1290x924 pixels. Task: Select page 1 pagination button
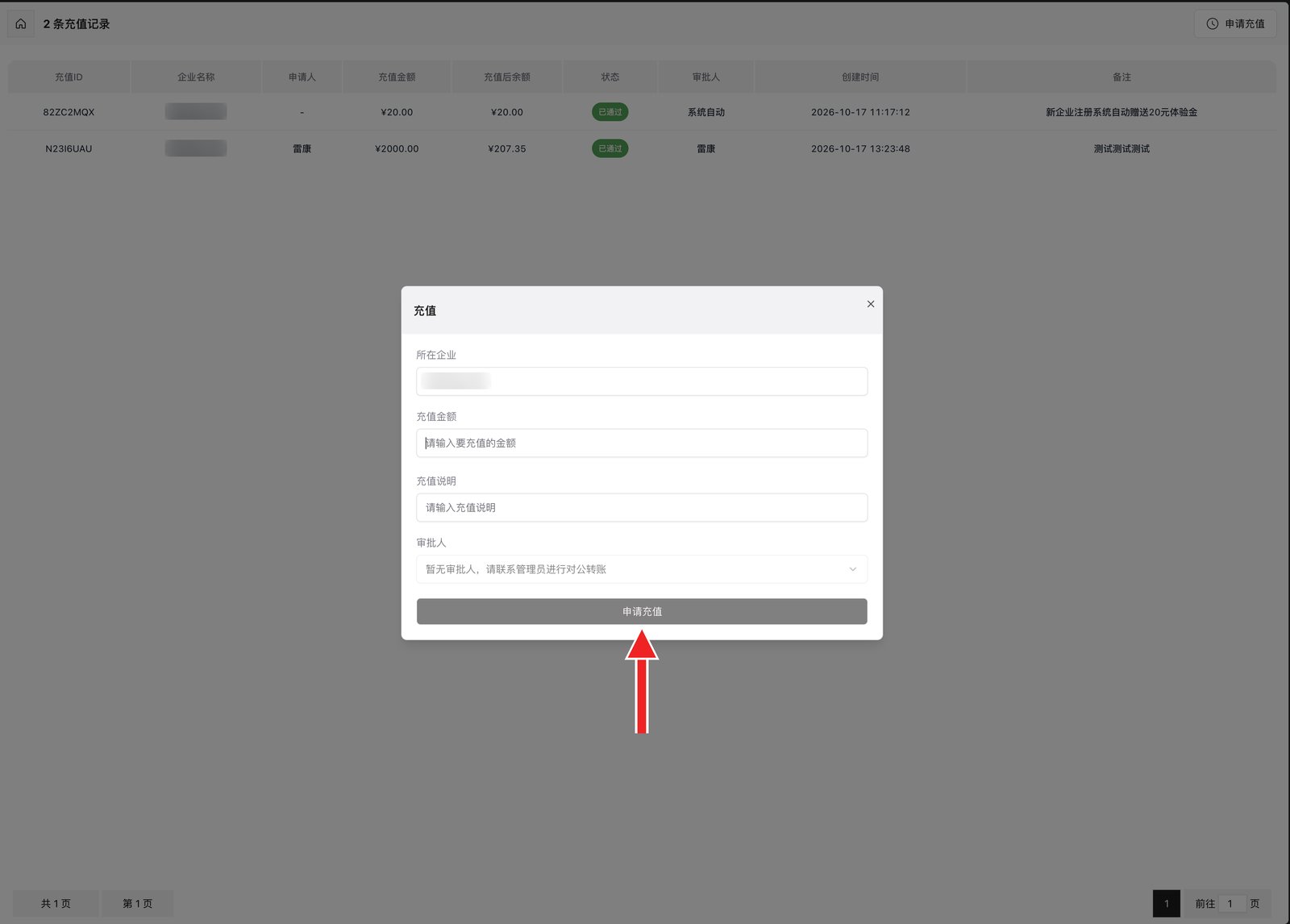(1167, 903)
